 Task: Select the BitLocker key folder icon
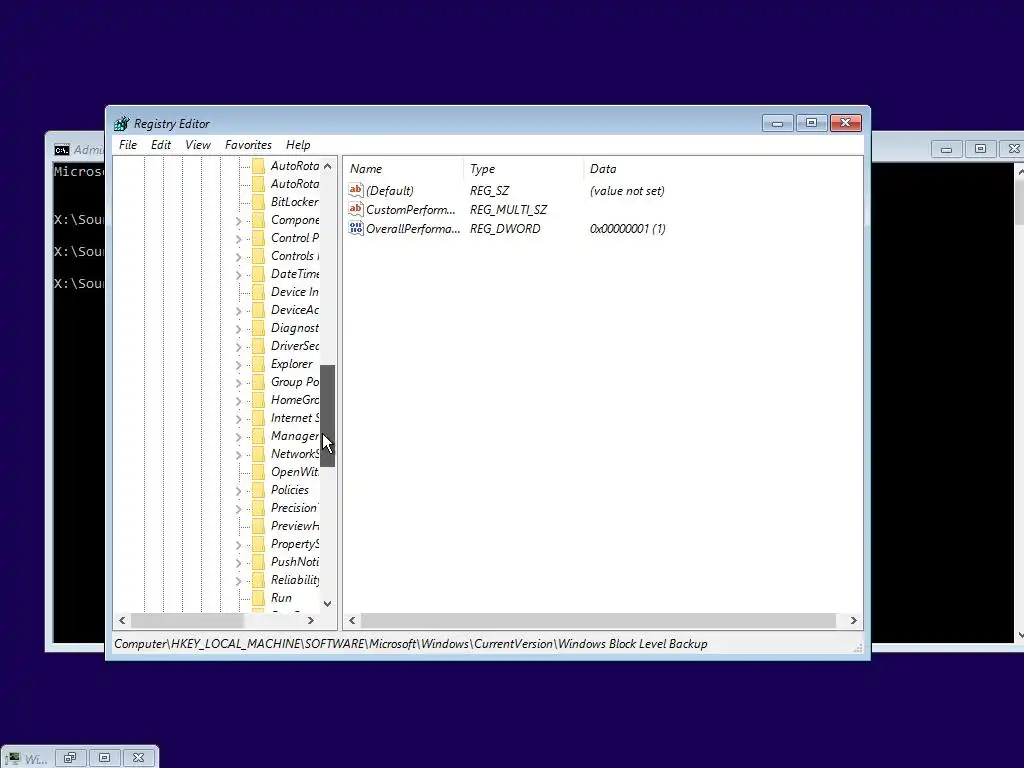pos(259,202)
